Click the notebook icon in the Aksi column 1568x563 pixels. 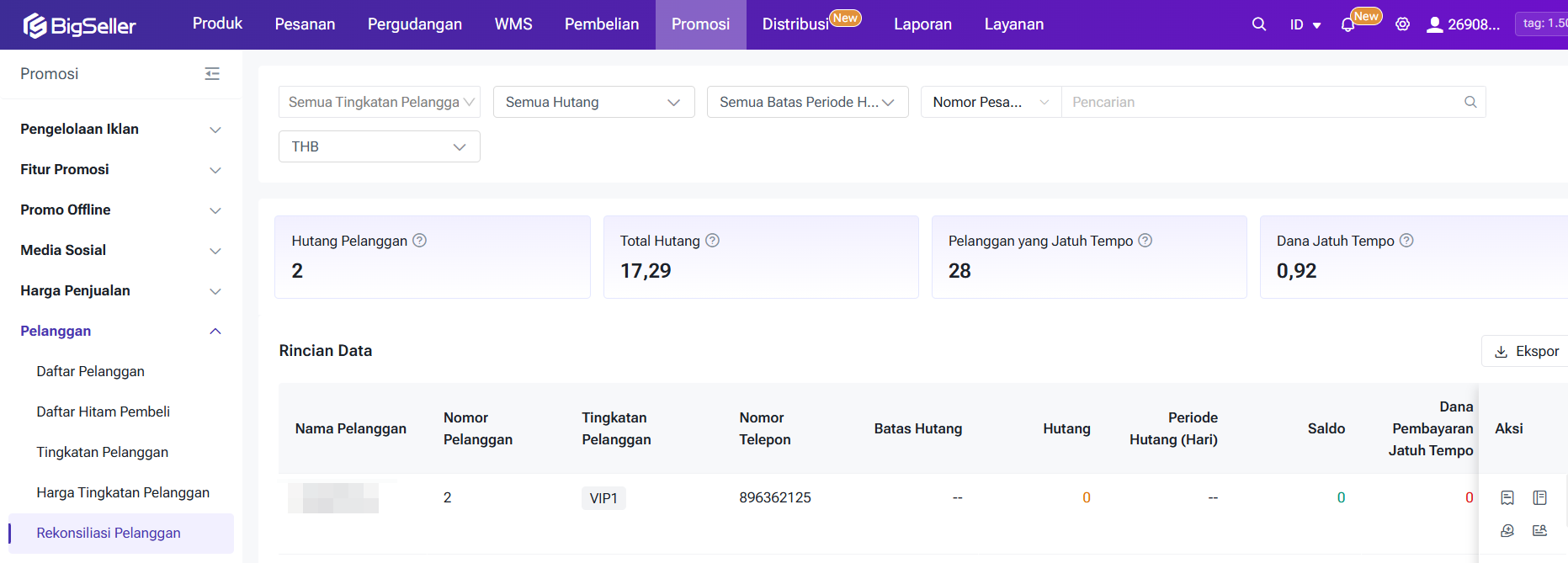click(1539, 497)
